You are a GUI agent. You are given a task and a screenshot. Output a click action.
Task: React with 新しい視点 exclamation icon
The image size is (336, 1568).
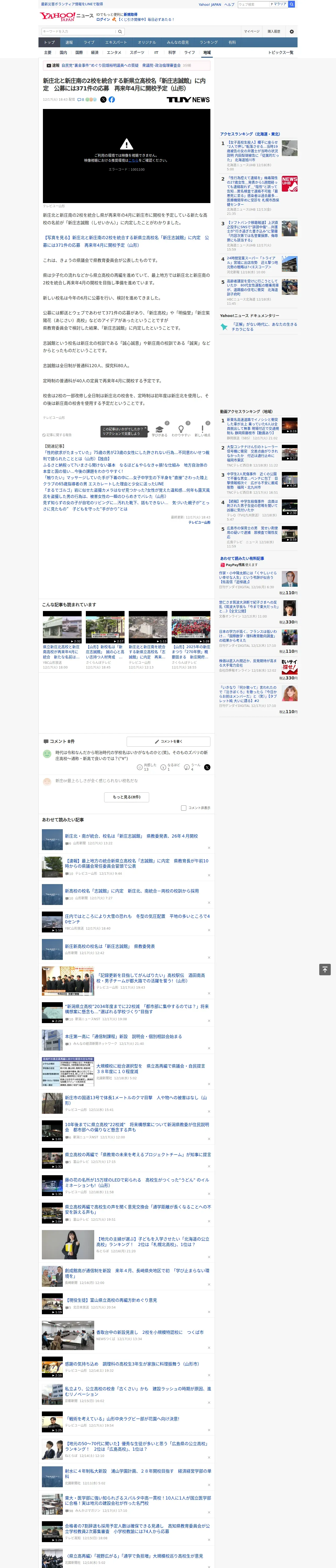coord(203,429)
